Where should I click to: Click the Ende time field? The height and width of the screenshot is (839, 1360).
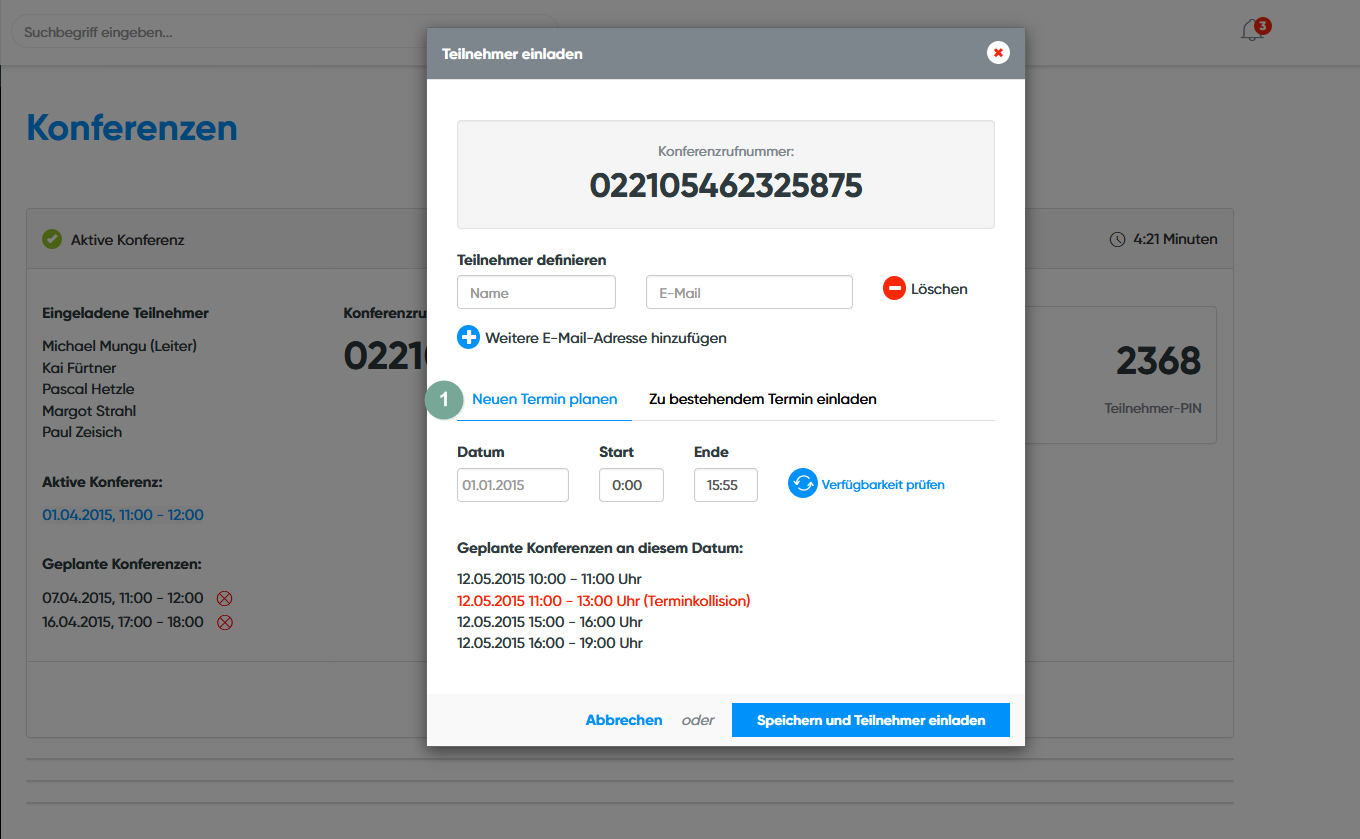725,485
